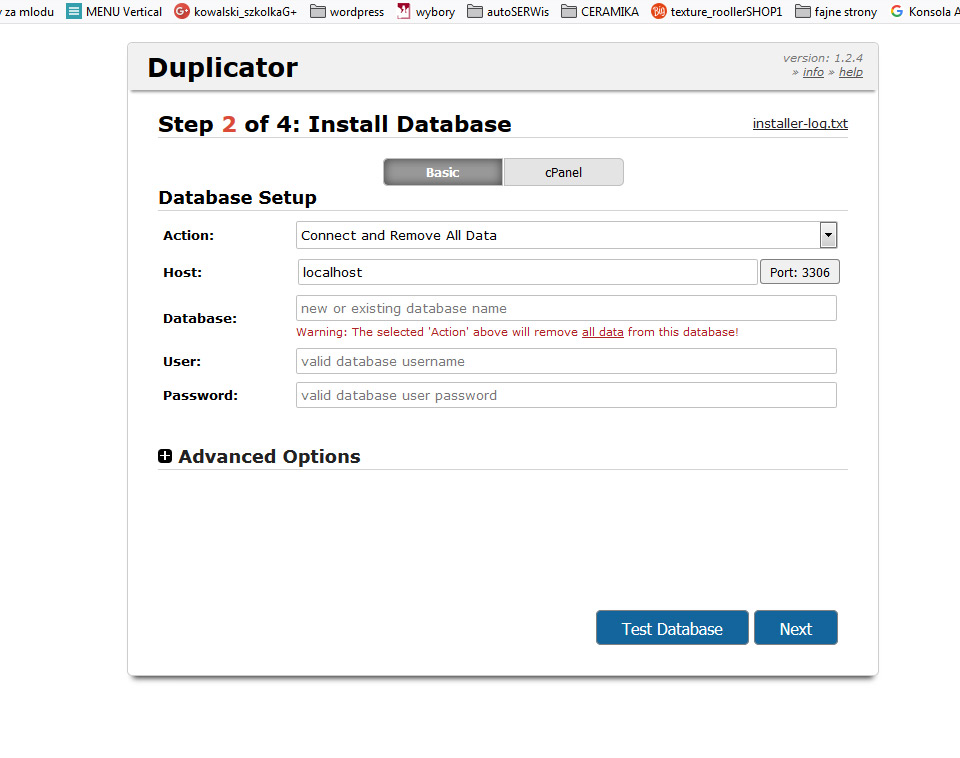Open the info link
This screenshot has width=960, height=758.
(813, 72)
